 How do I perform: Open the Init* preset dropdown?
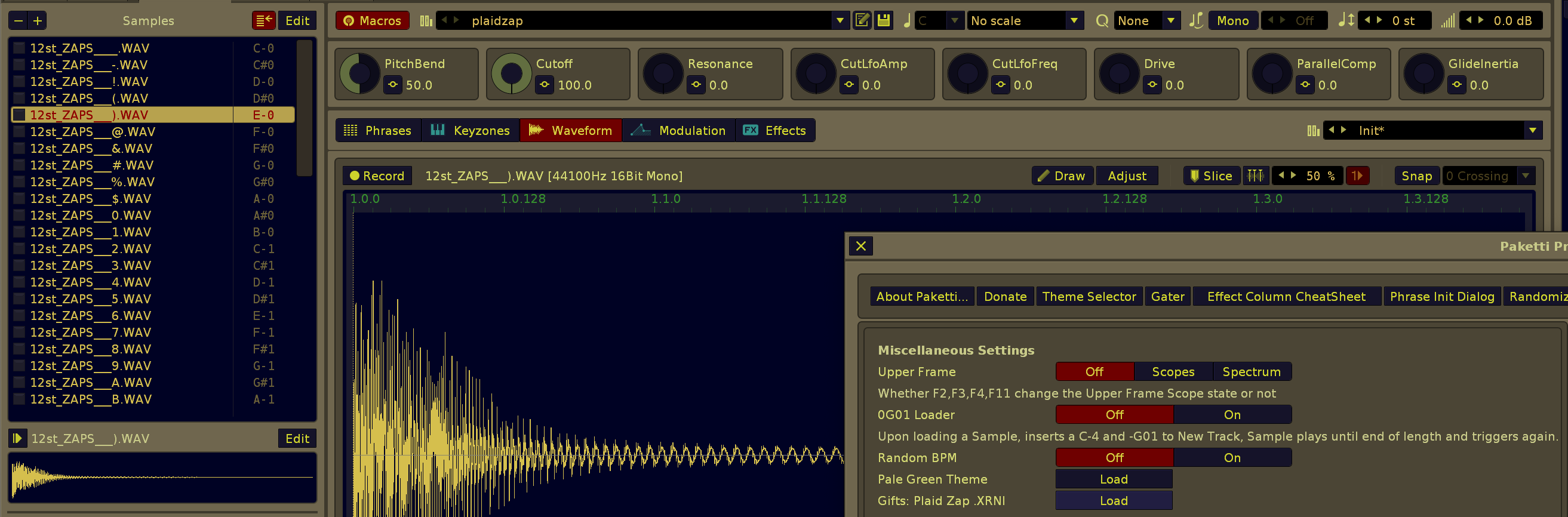point(1532,131)
